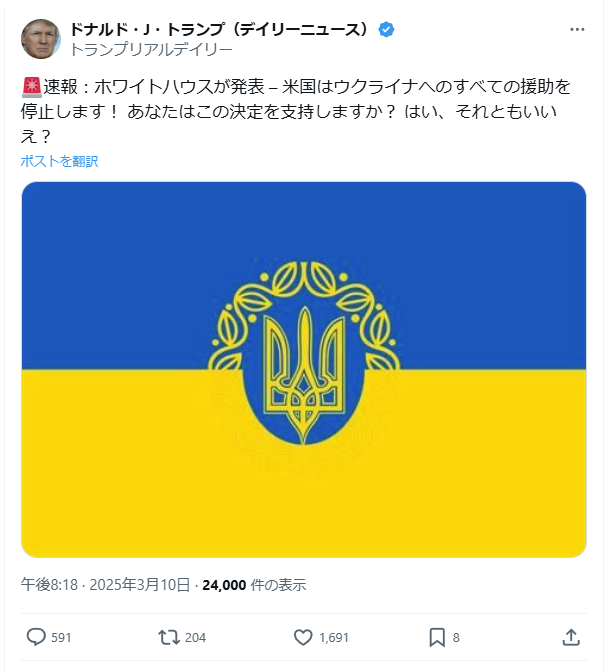Click the handle トランプリアルデイリー
Image resolution: width=611 pixels, height=671 pixels.
(151, 48)
